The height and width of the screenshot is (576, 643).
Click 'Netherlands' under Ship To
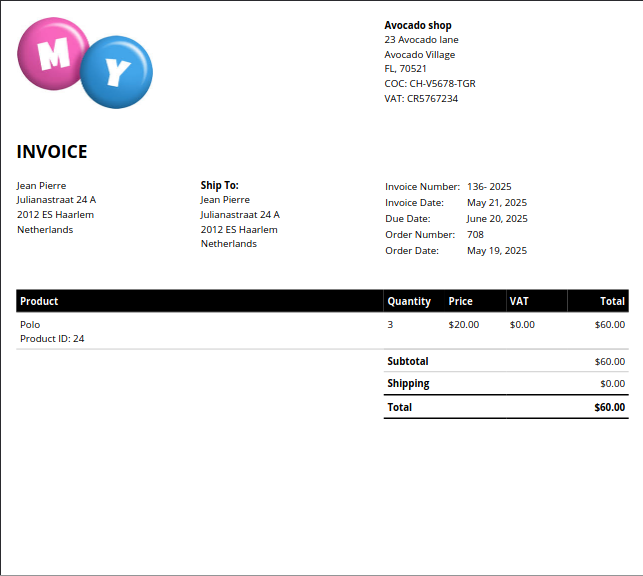229,244
